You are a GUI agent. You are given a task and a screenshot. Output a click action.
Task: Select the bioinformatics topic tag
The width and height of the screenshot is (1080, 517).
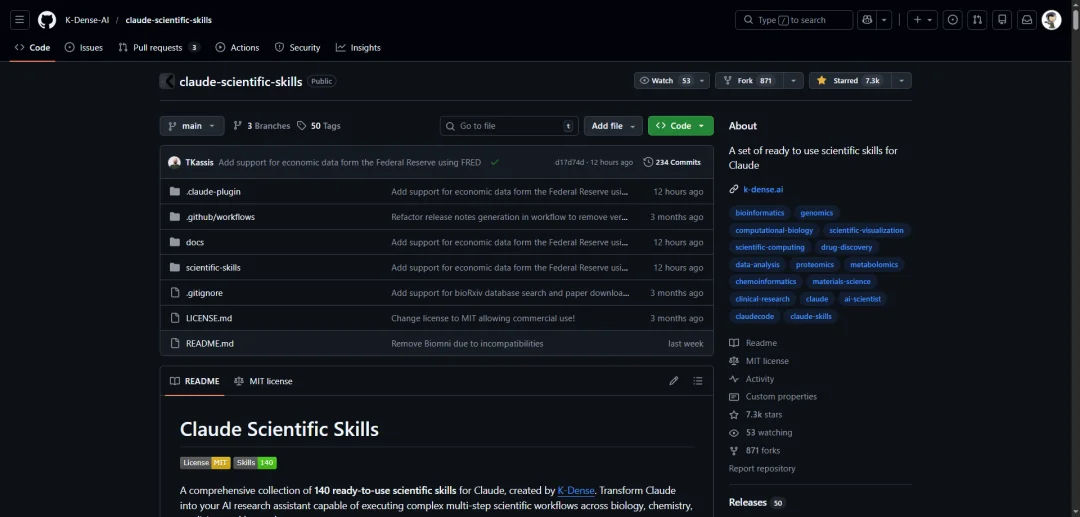coord(760,213)
